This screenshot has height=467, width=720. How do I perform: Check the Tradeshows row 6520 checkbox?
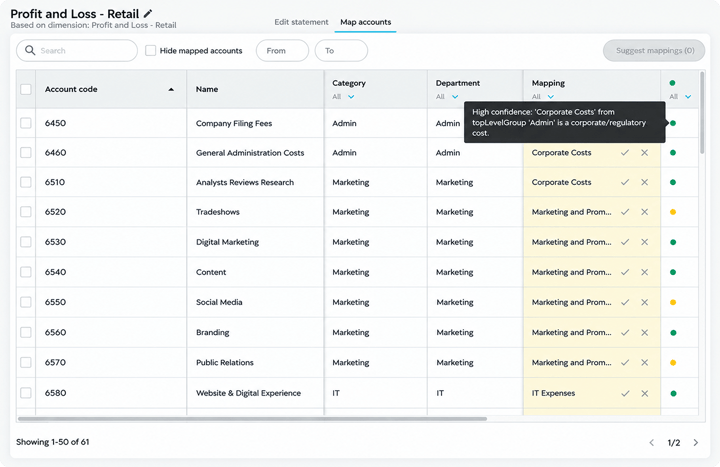tap(26, 212)
